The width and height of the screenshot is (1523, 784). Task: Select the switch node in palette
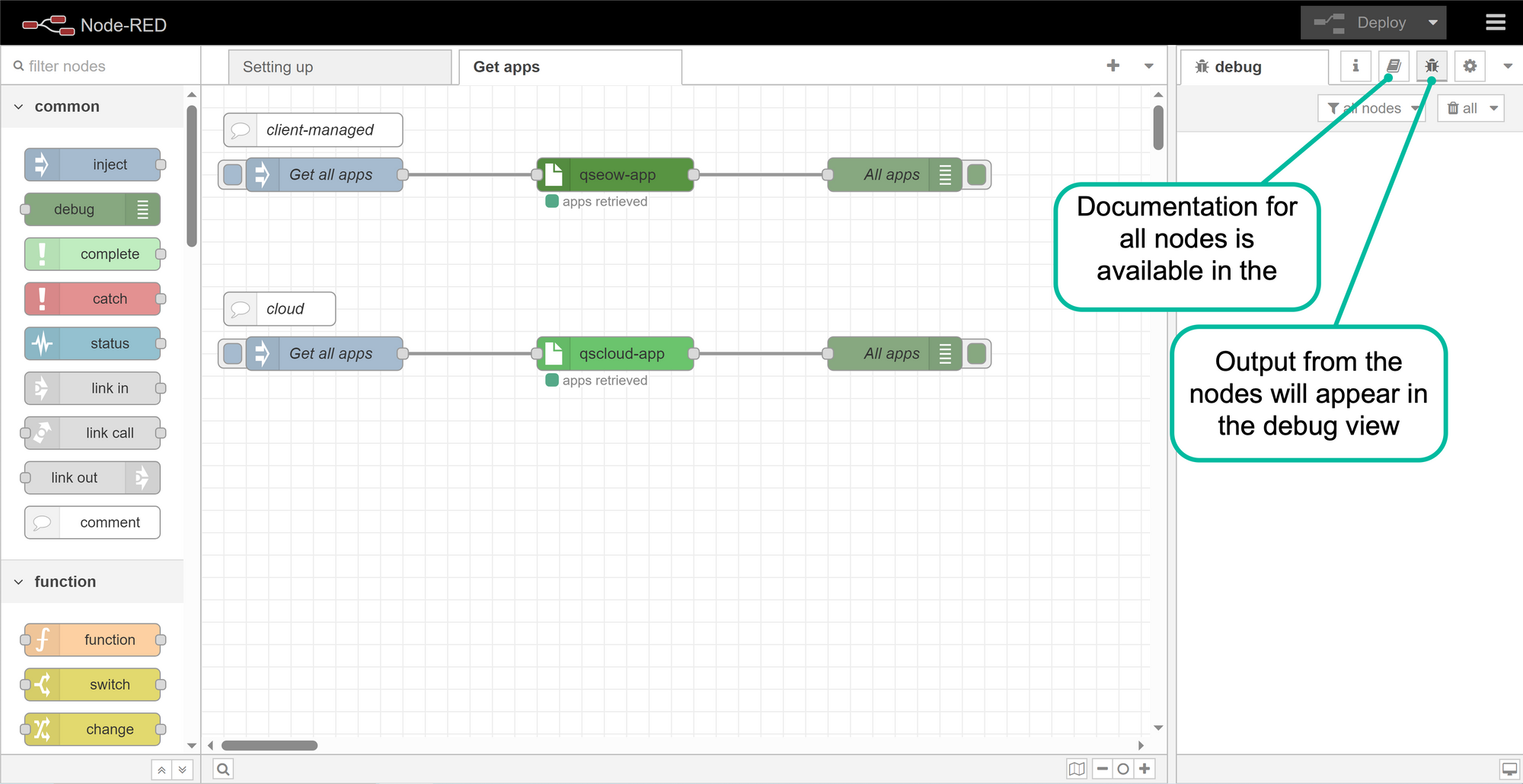93,685
